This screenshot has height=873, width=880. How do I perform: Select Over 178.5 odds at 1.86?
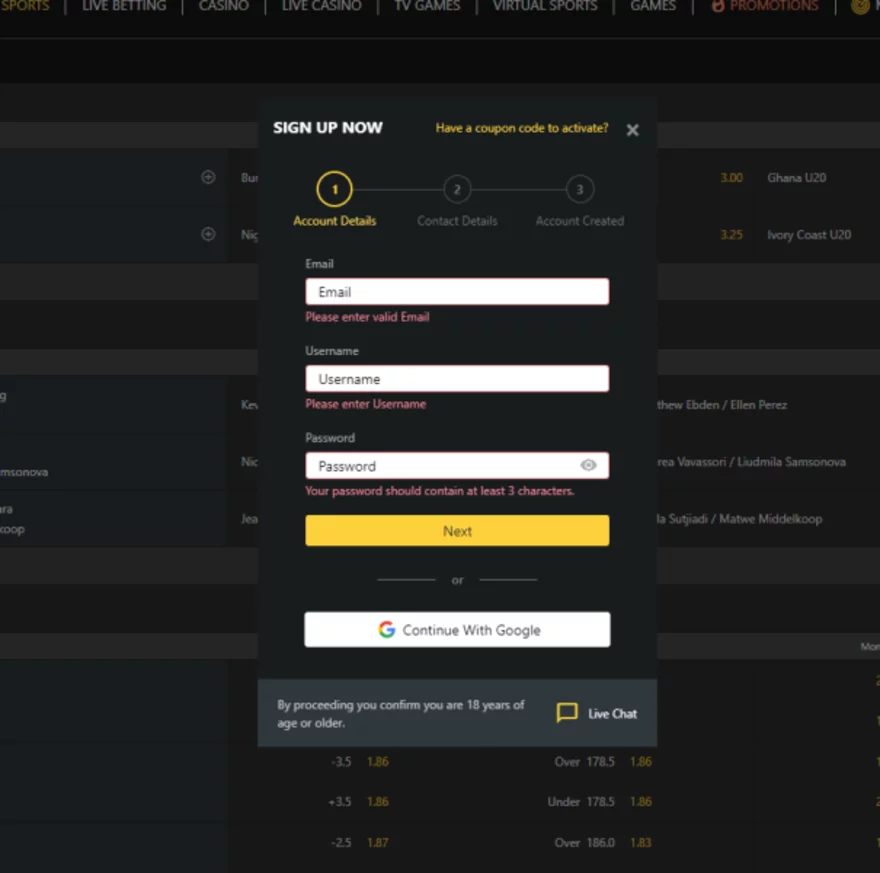[x=640, y=762]
